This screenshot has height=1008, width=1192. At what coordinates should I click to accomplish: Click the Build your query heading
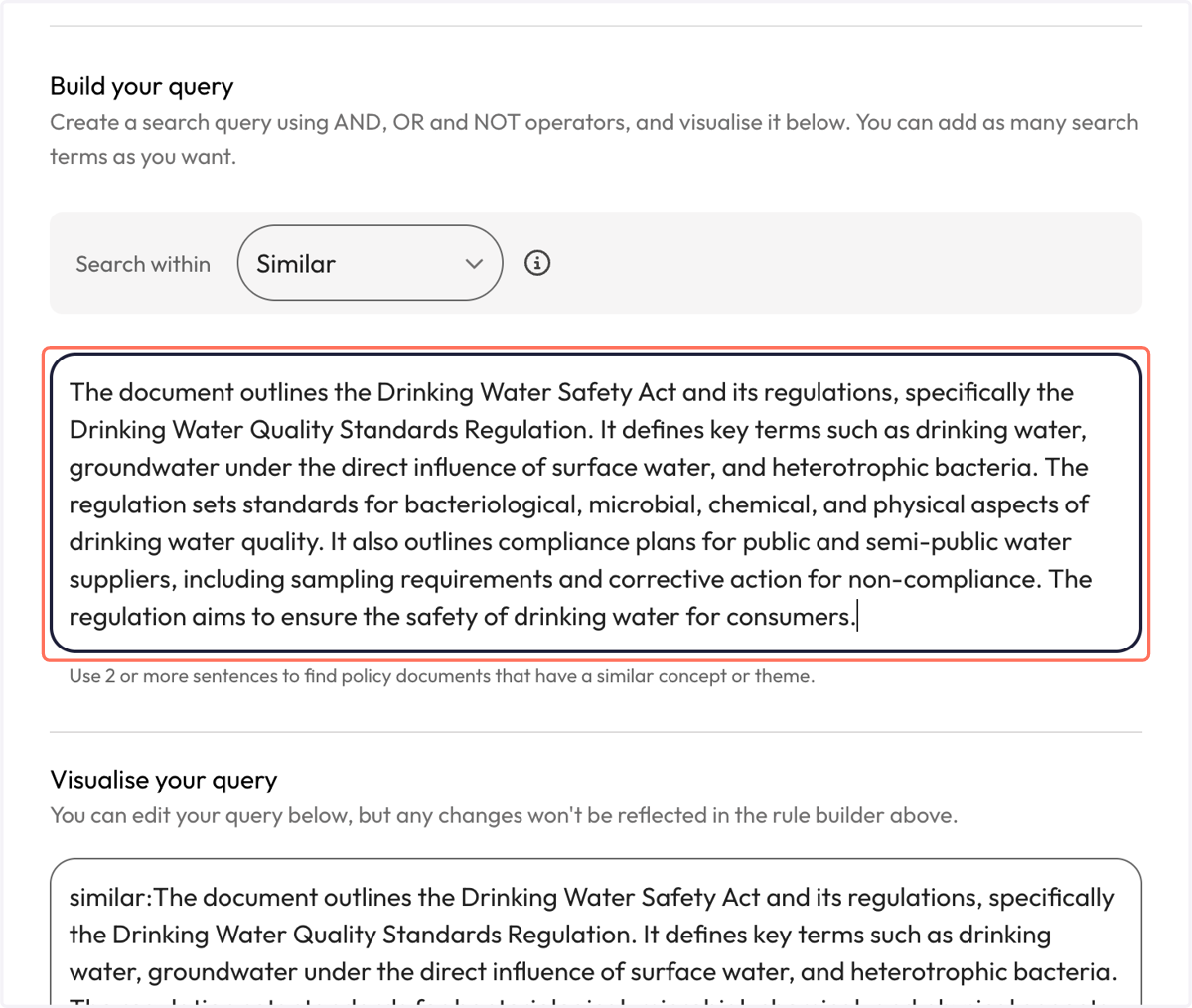coord(142,86)
